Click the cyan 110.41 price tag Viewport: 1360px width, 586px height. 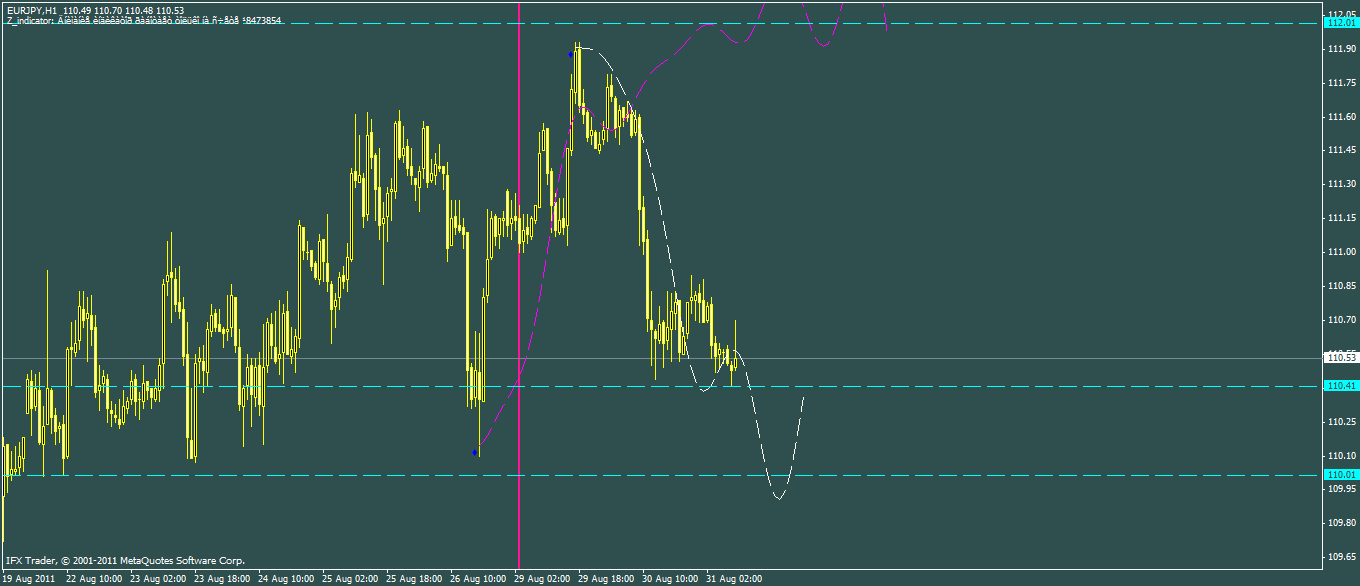[x=1340, y=386]
